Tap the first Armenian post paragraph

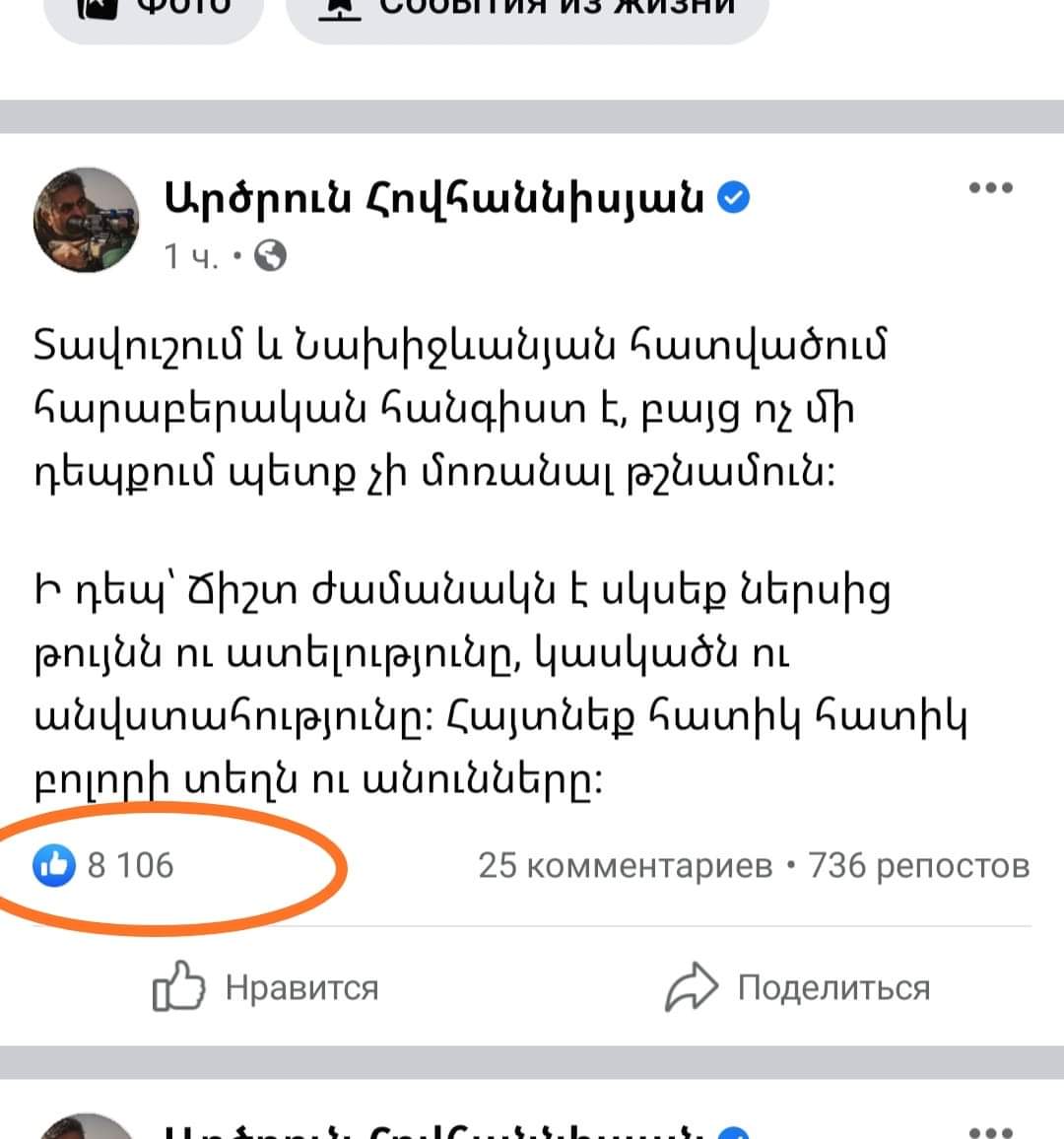point(460,408)
